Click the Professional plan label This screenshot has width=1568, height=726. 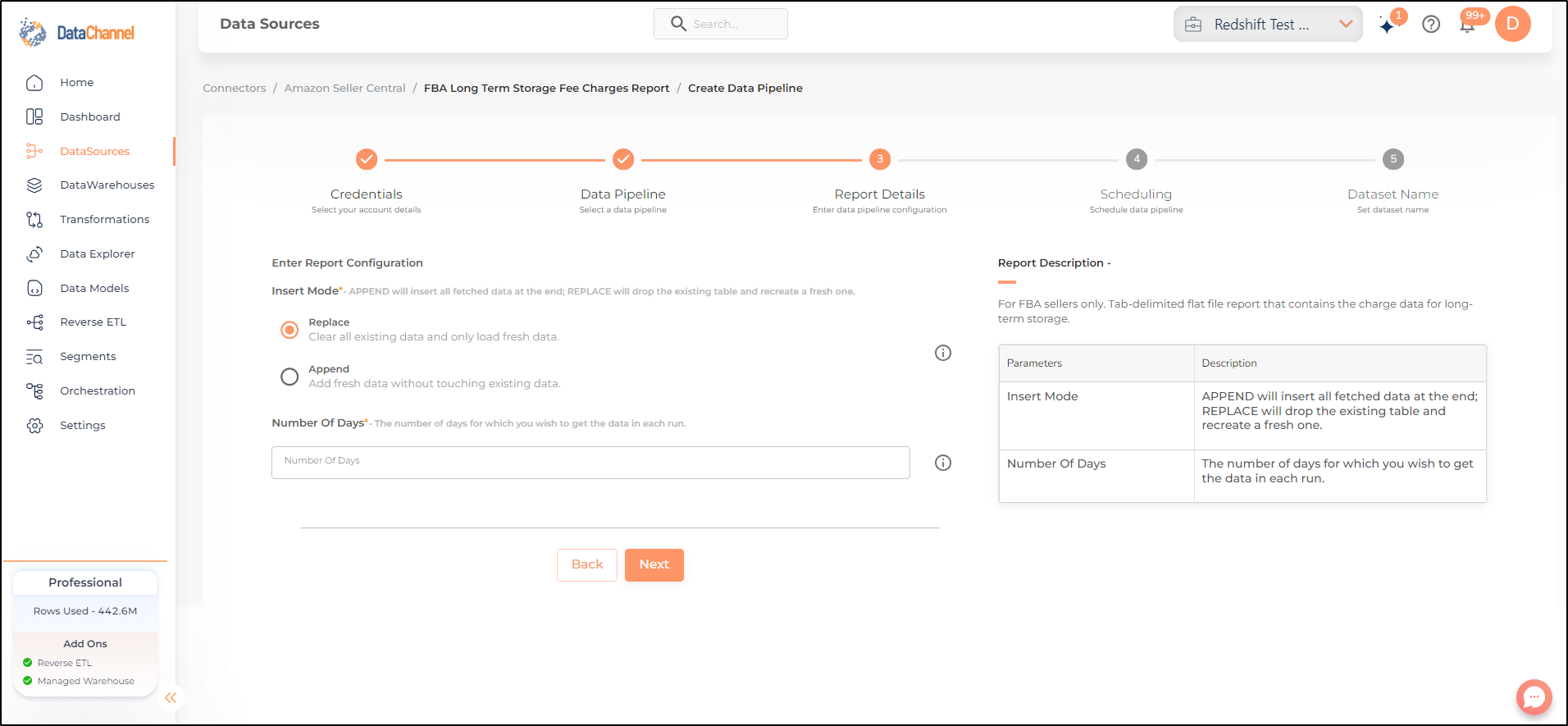point(85,582)
